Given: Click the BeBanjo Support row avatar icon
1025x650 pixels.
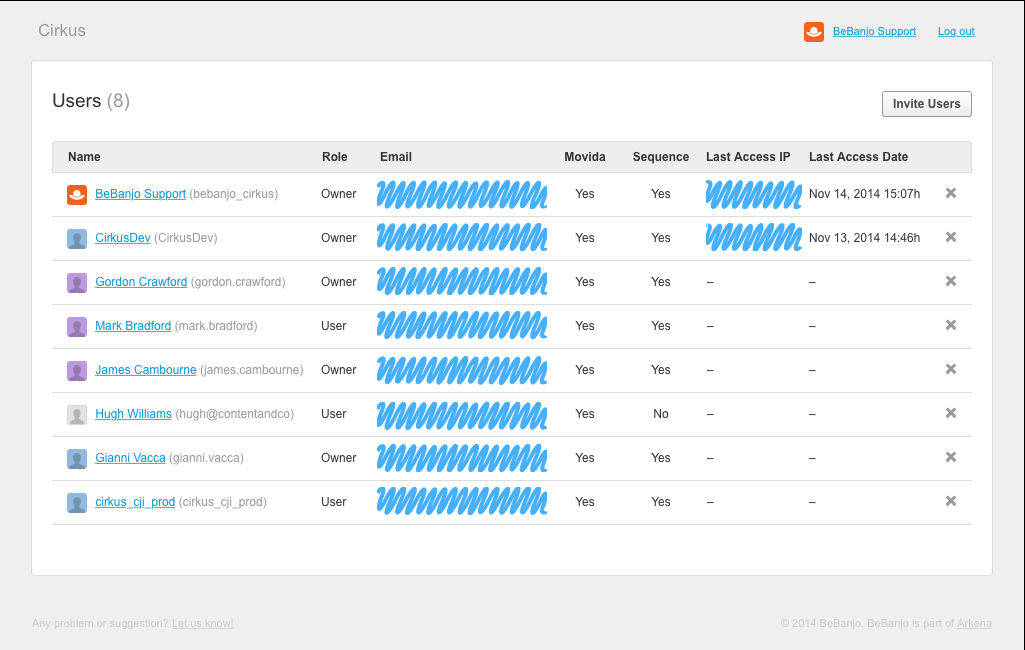Looking at the screenshot, I should pos(77,195).
